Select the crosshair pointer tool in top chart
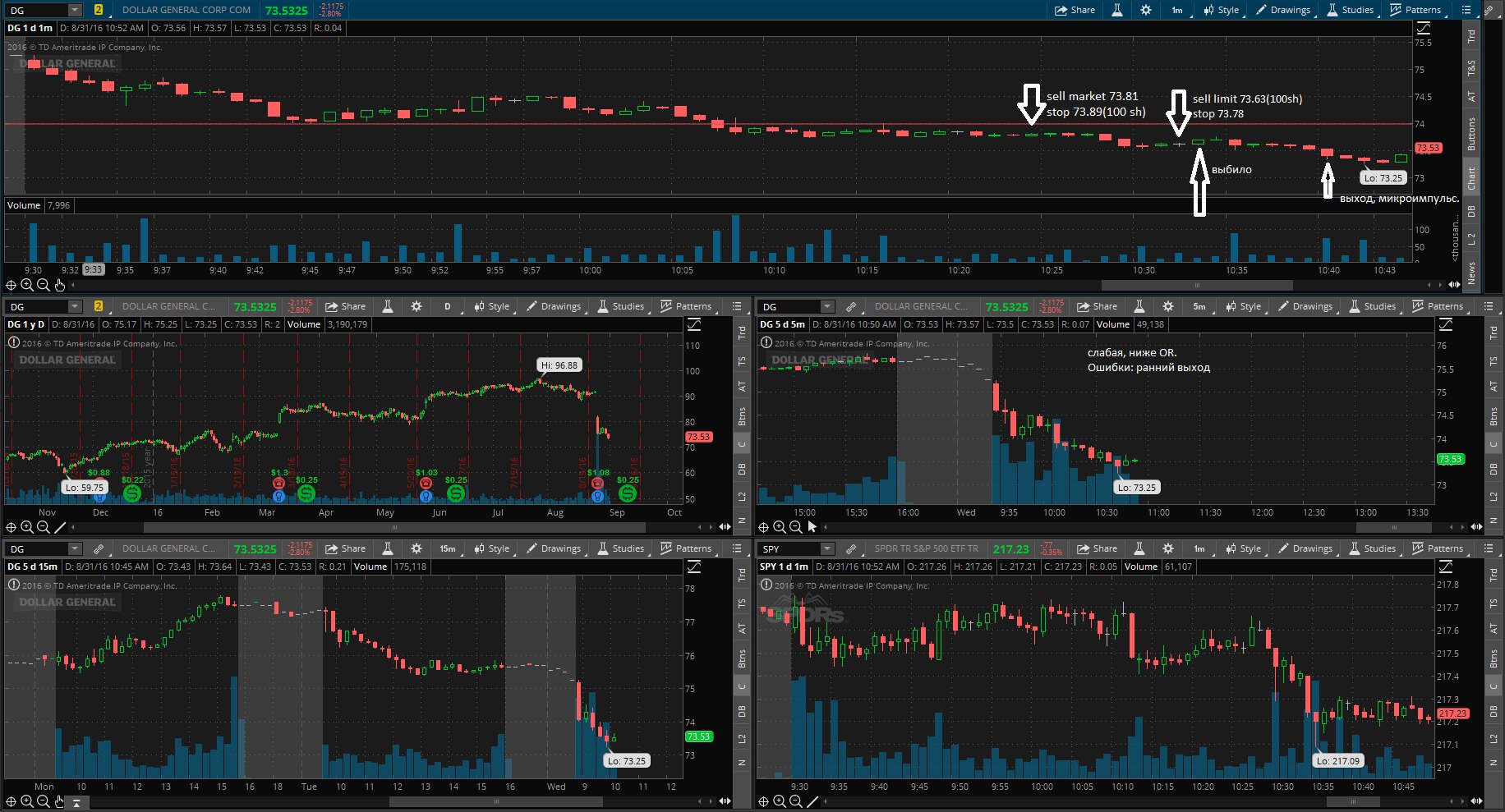Viewport: 1505px width, 812px height. point(11,285)
